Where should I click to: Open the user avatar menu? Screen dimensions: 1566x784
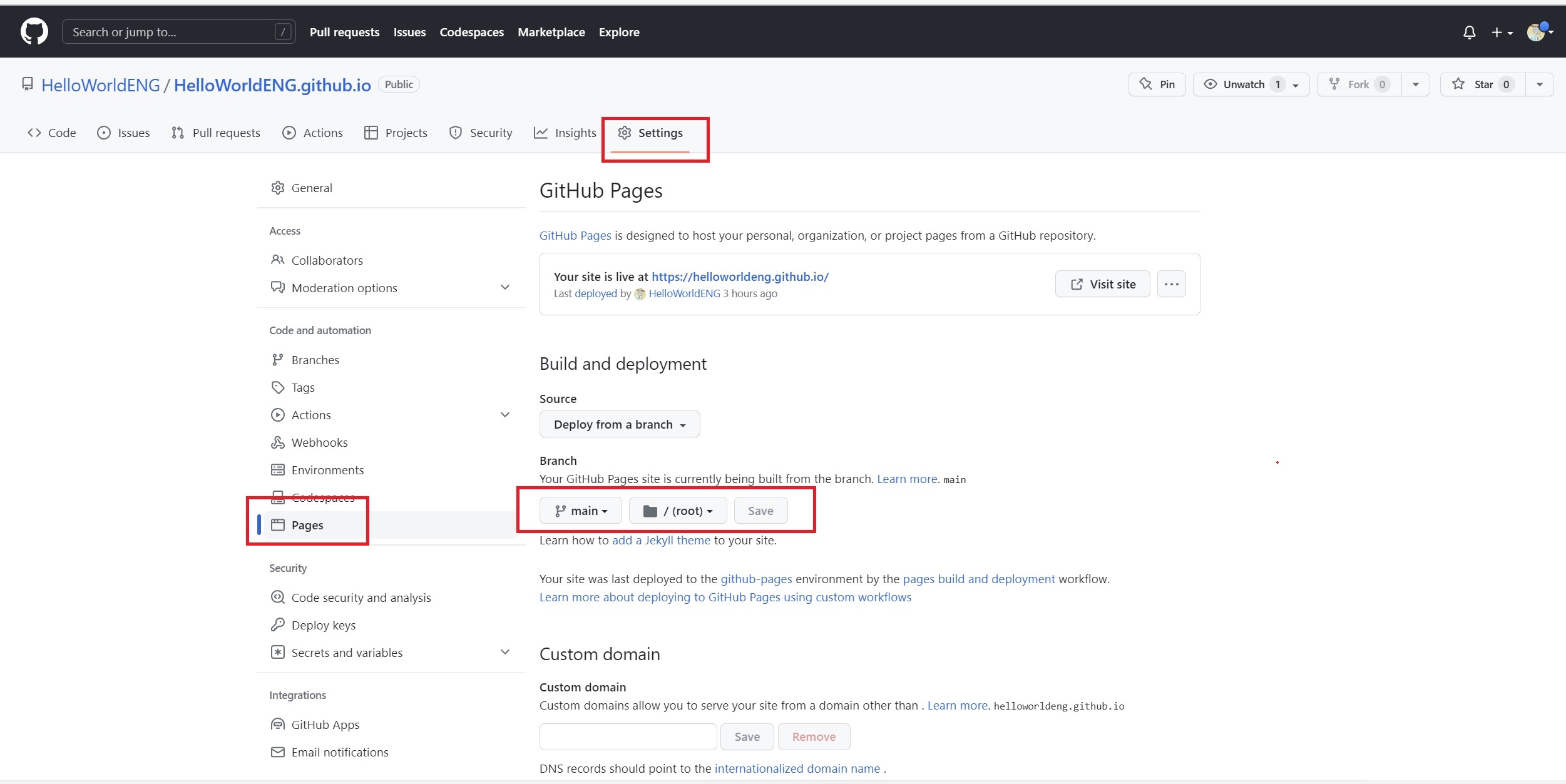point(1539,32)
